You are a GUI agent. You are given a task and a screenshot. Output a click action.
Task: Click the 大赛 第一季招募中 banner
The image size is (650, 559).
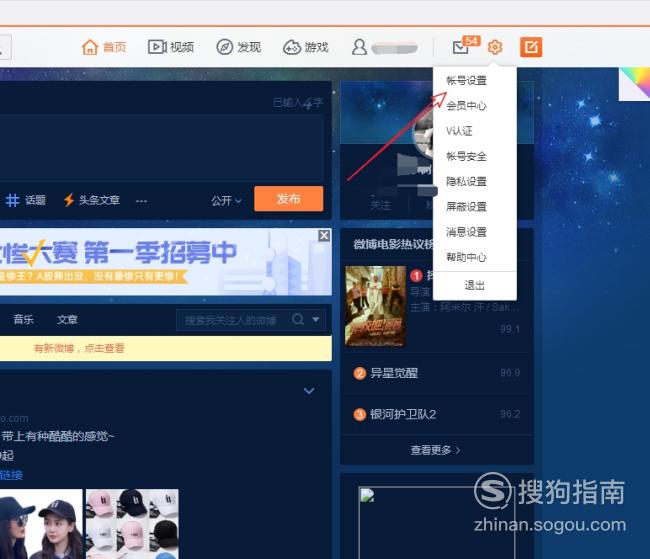coord(166,262)
